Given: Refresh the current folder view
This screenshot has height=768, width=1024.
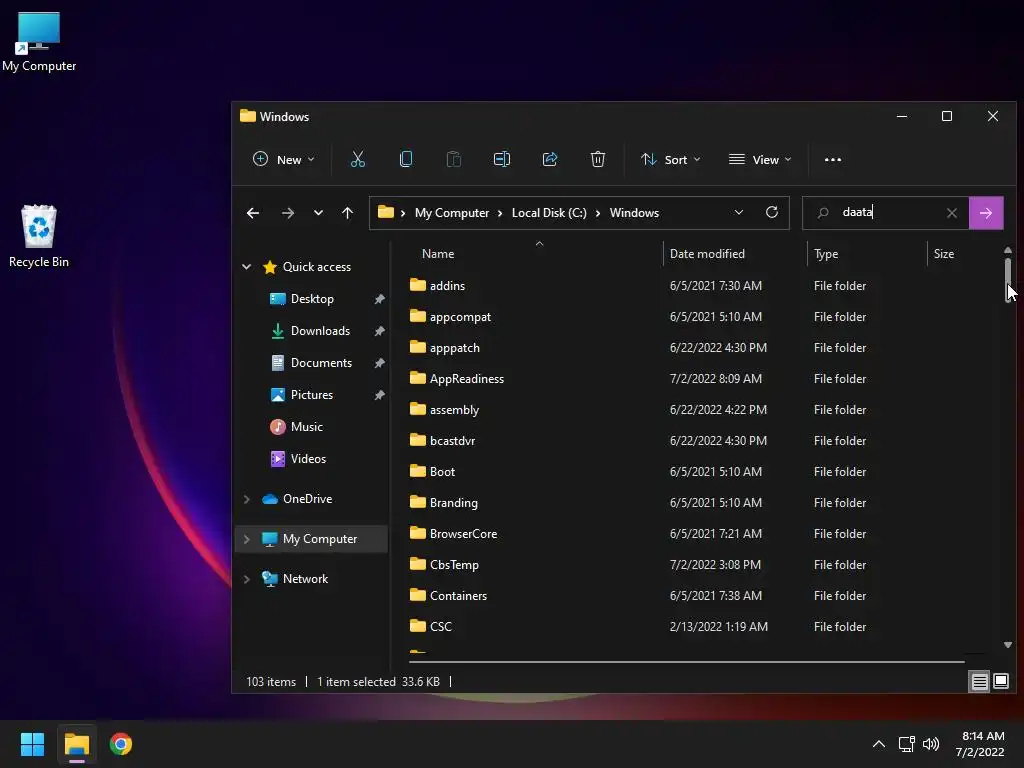Looking at the screenshot, I should 772,212.
